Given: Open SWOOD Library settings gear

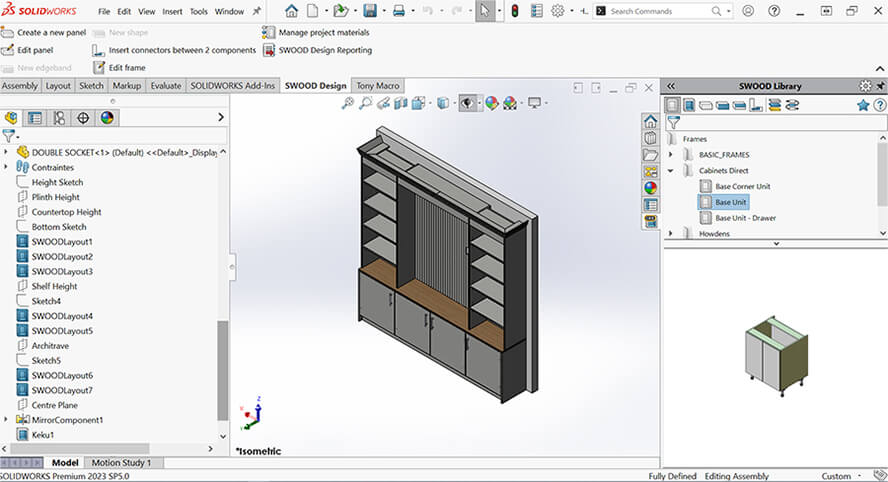Looking at the screenshot, I should coord(865,86).
